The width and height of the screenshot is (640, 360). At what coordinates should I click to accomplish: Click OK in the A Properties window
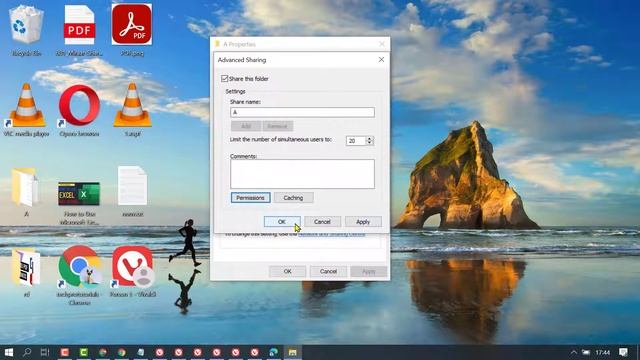coord(287,271)
